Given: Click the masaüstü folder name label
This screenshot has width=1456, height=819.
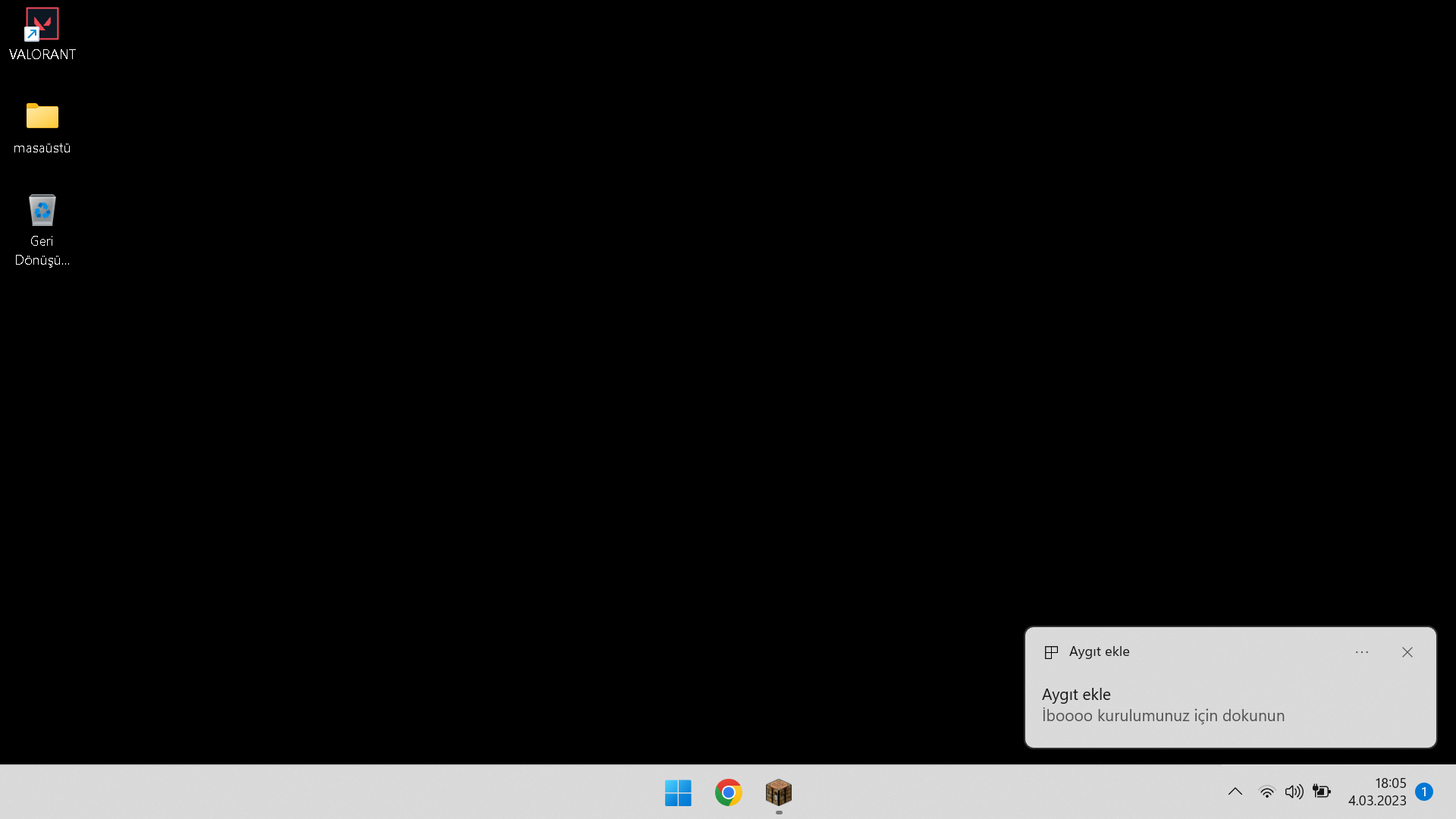Looking at the screenshot, I should tap(42, 148).
